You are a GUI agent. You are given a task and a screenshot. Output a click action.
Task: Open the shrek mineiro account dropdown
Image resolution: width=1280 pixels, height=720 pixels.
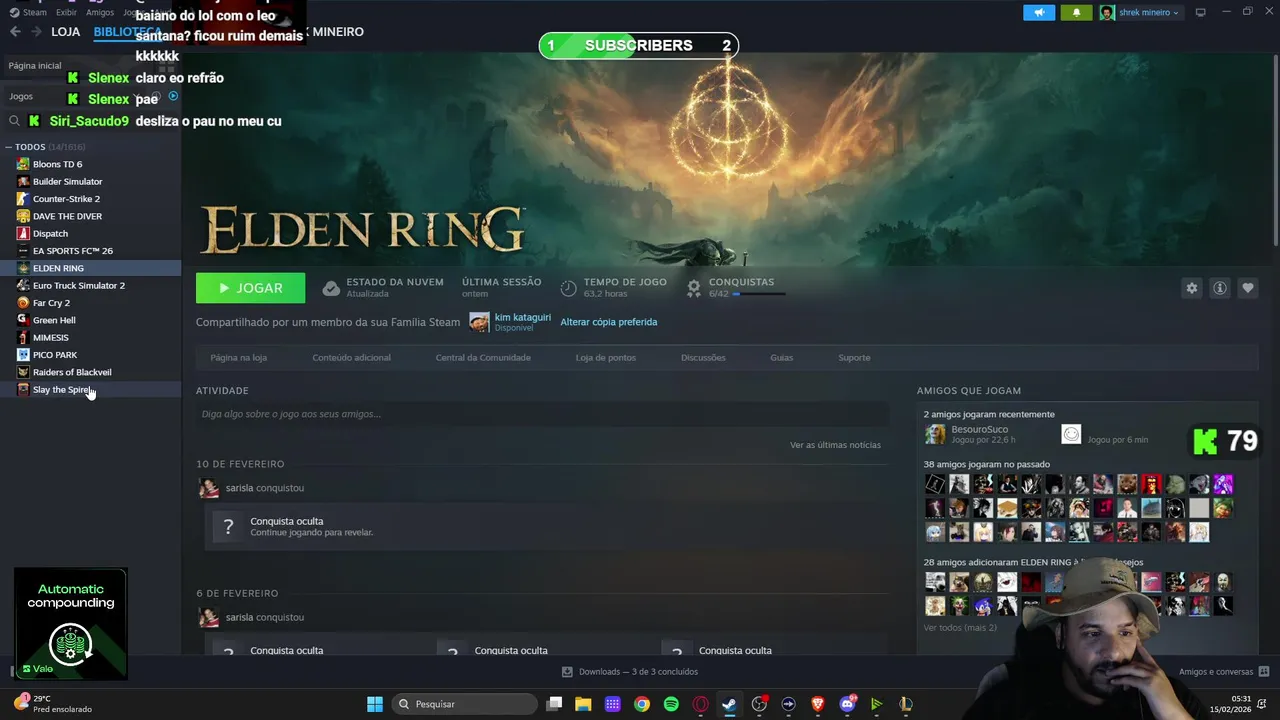pyautogui.click(x=1140, y=12)
